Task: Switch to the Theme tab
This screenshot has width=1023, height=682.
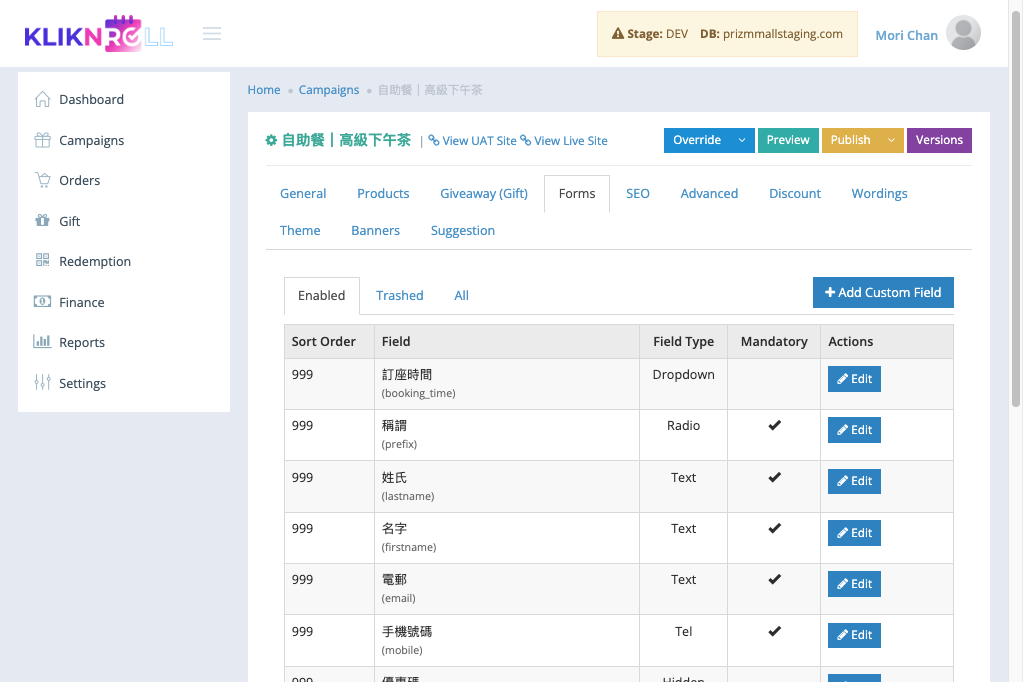Action: pos(300,231)
